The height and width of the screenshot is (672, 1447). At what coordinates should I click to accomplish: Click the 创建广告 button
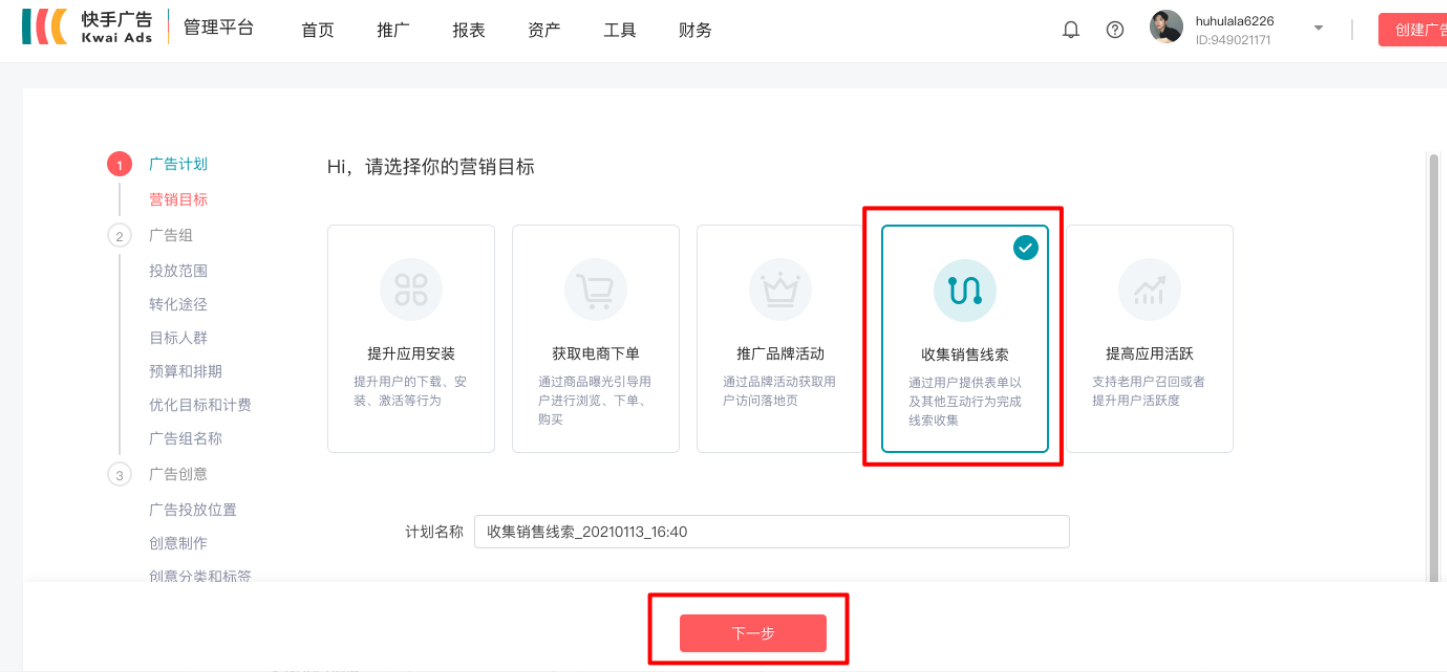pos(1419,29)
